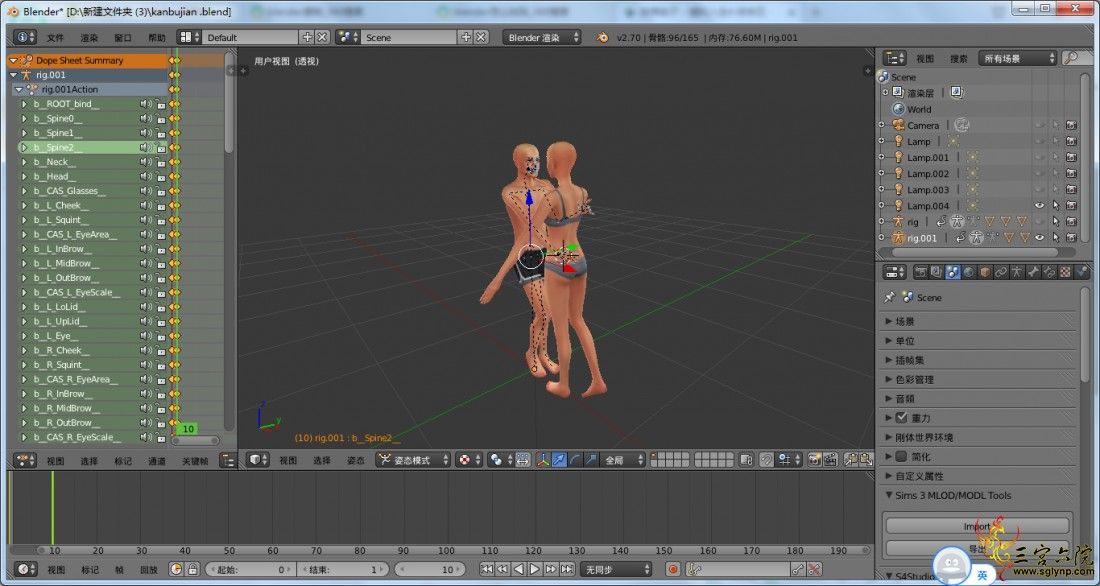Viewport: 1100px width, 586px height.
Task: Open the 姿态 (Pose) menu in viewport header
Action: (356, 460)
